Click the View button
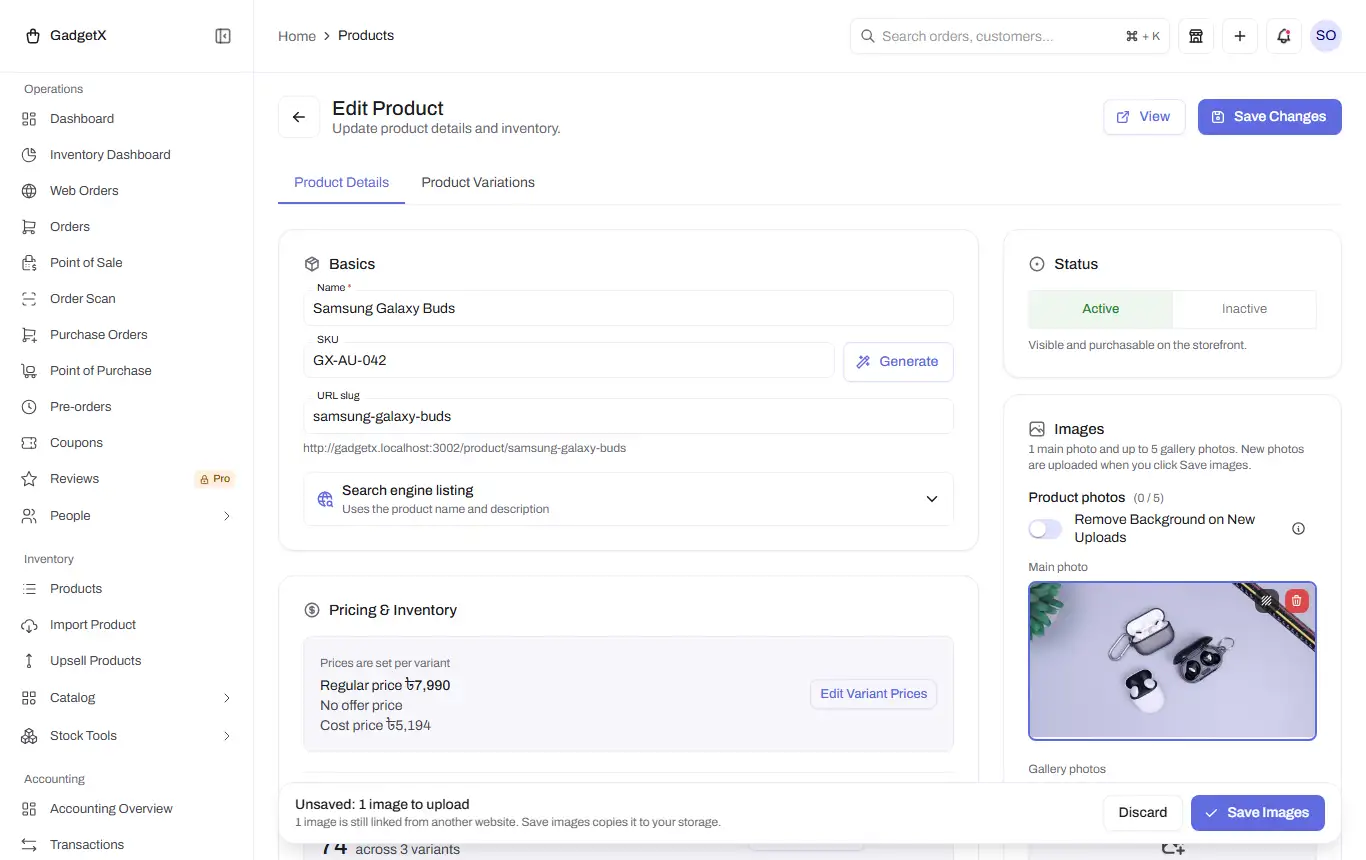 point(1144,117)
